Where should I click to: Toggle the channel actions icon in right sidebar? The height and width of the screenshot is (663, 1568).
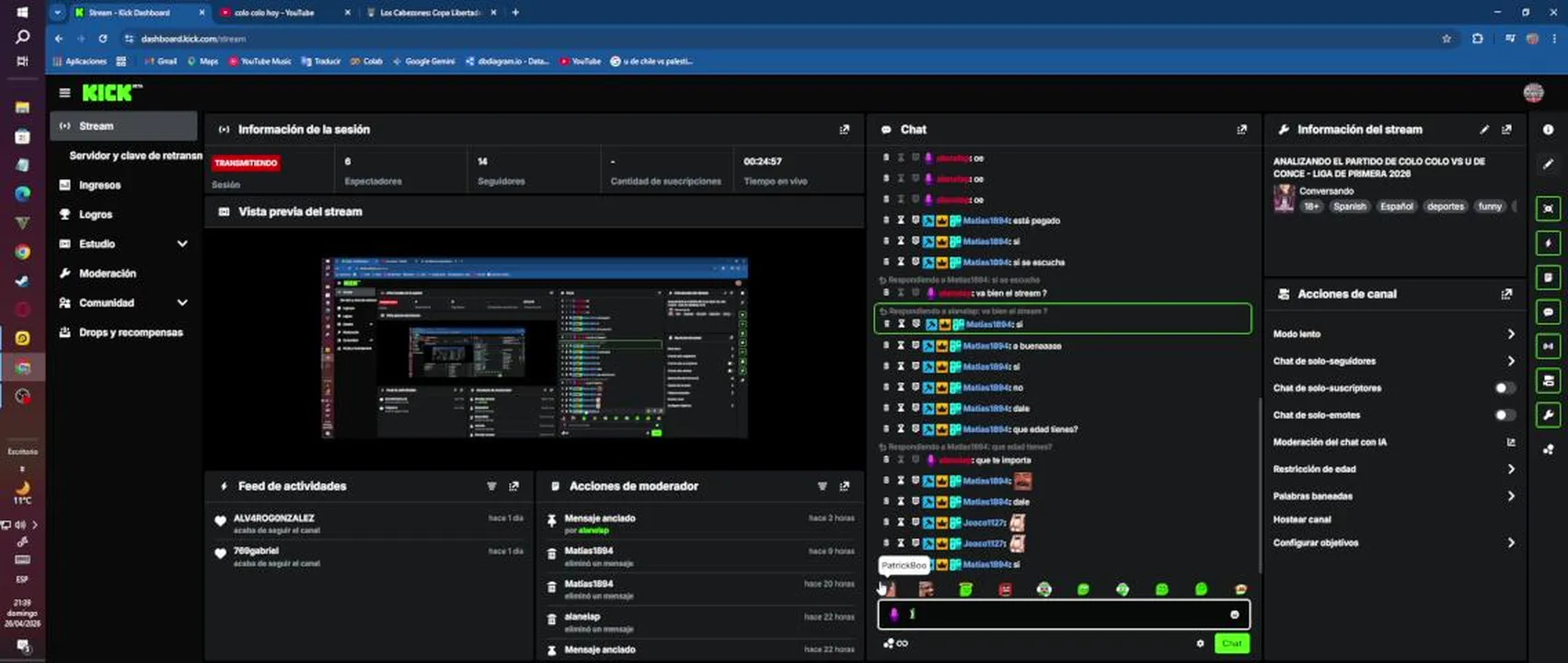[x=1549, y=380]
